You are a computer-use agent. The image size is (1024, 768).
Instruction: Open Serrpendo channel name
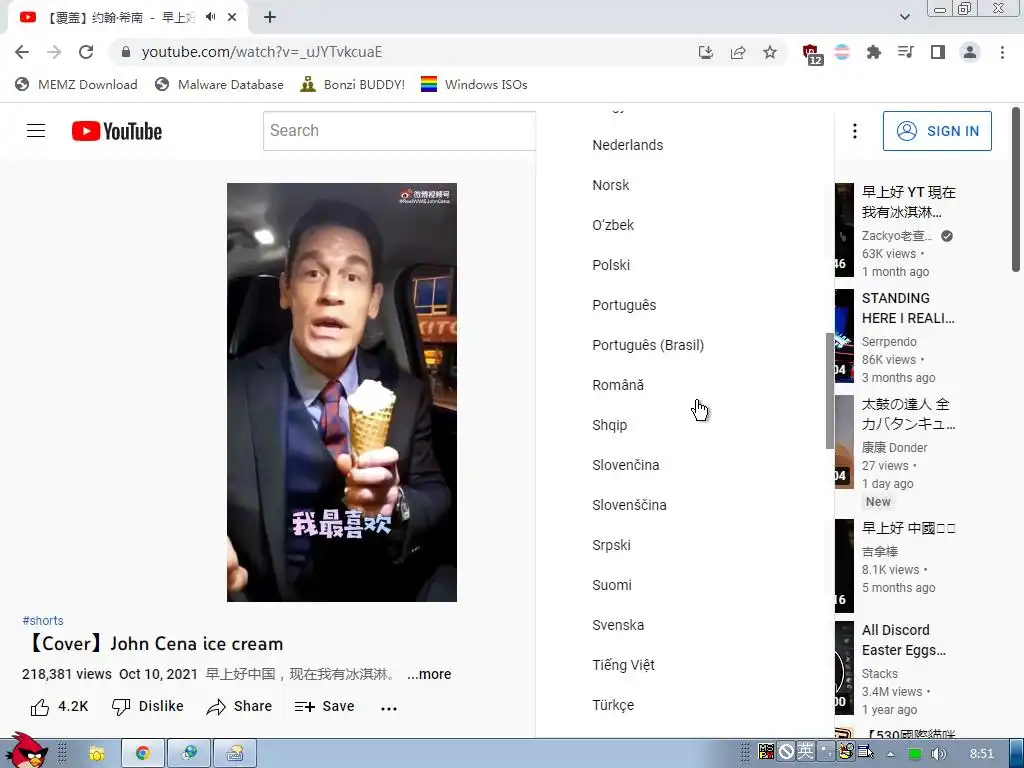pos(889,342)
